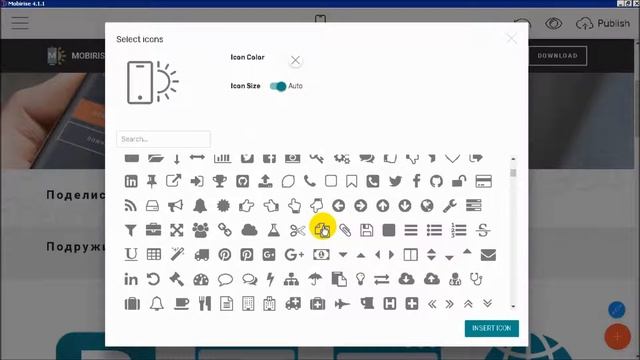640x360 pixels.
Task: Select the credit card icon
Action: 484,181
